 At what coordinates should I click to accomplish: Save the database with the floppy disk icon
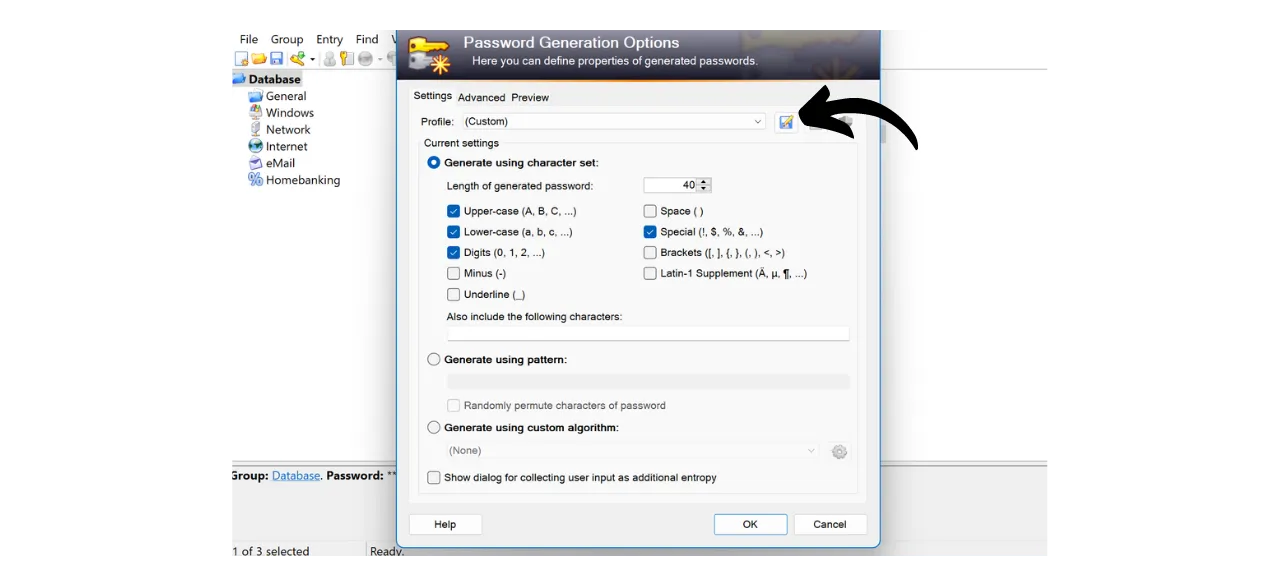pos(276,58)
